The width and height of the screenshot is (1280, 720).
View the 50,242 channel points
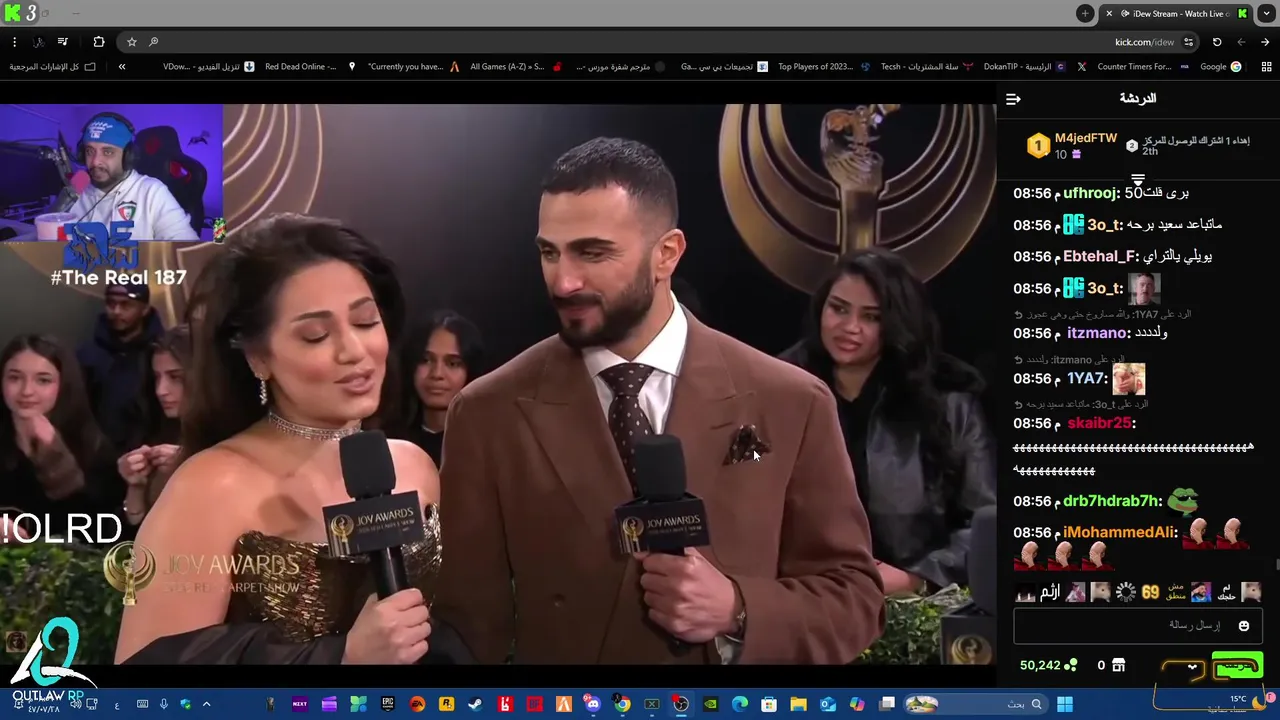(x=1048, y=665)
